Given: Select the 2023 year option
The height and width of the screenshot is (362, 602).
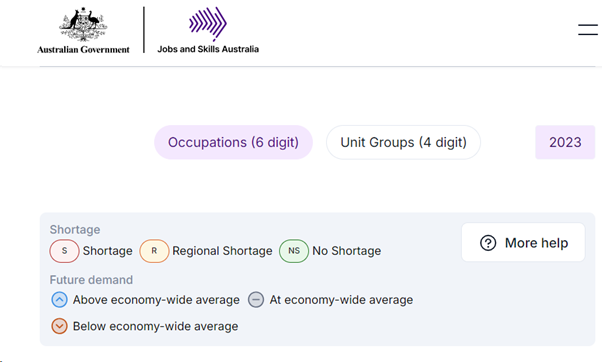Looking at the screenshot, I should (565, 142).
